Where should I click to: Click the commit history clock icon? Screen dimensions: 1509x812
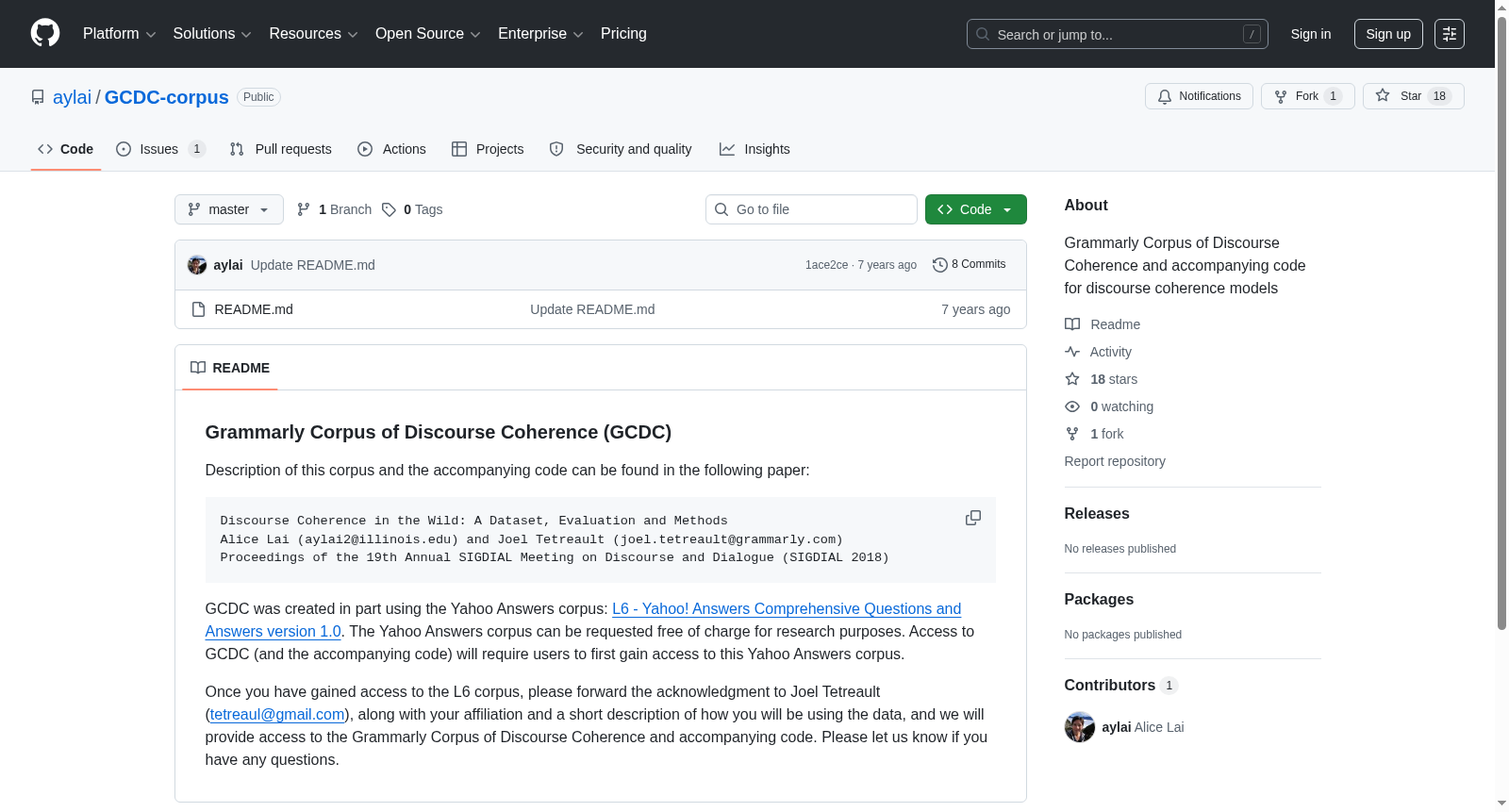pyautogui.click(x=939, y=265)
